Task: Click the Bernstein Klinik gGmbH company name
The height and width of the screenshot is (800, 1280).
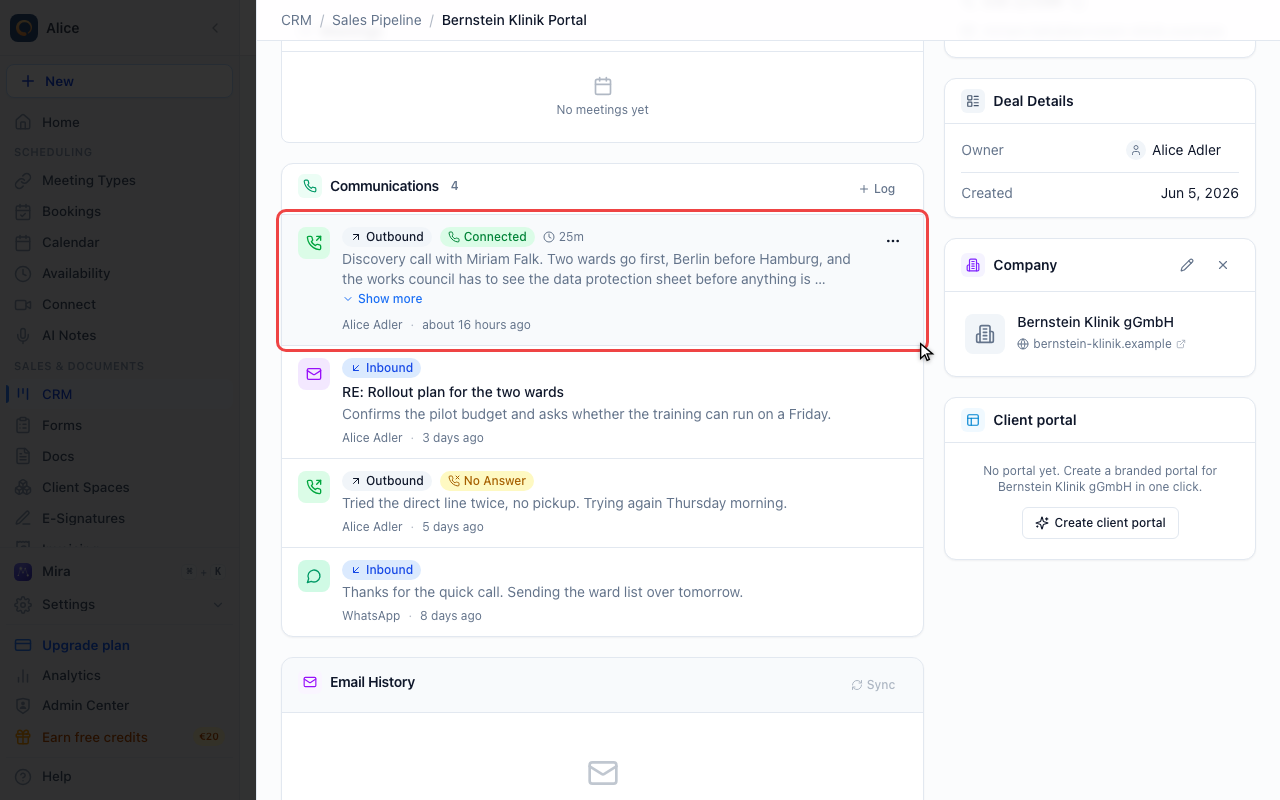Action: coord(1095,322)
